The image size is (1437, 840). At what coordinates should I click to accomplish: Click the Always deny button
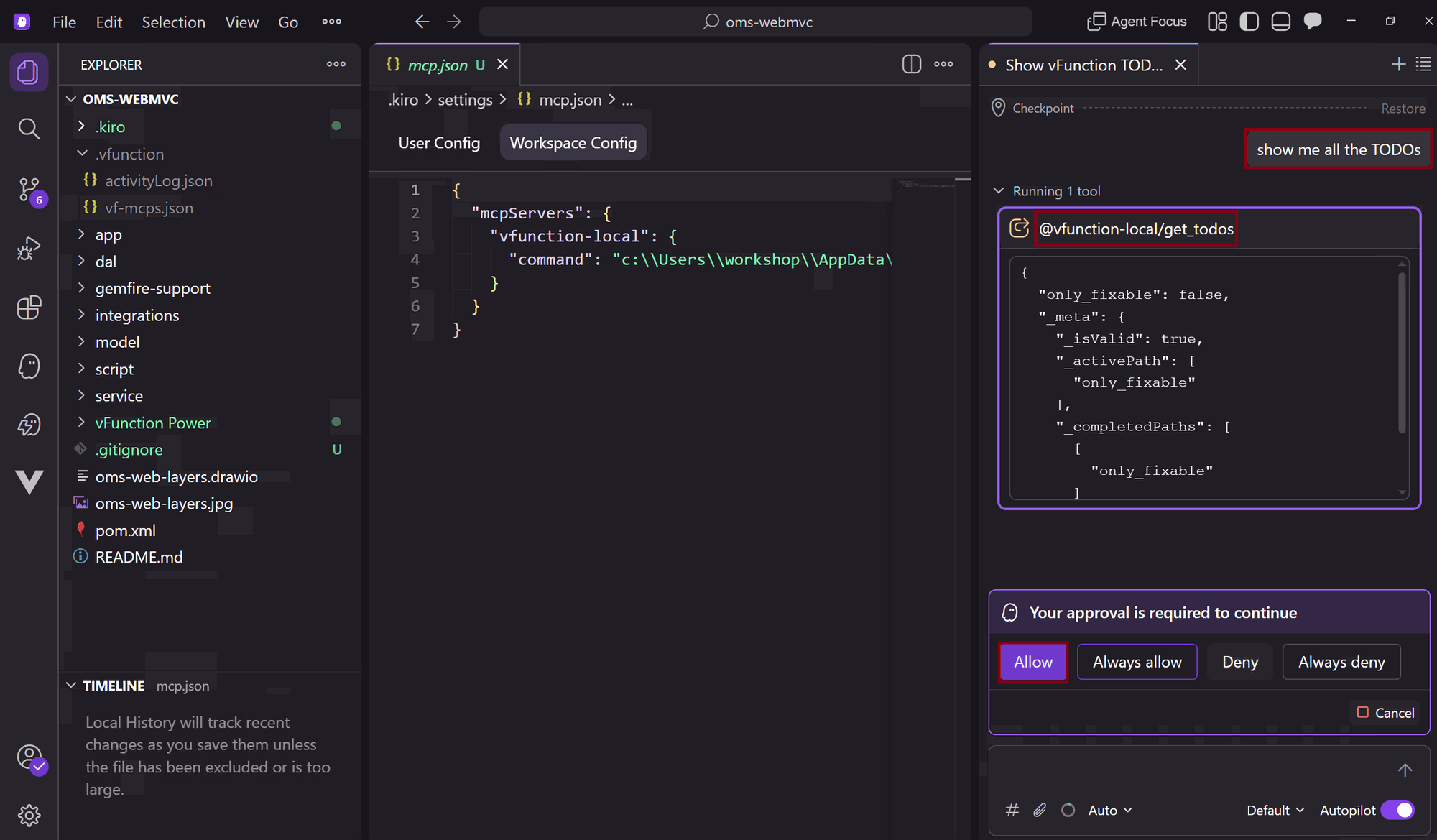1341,662
